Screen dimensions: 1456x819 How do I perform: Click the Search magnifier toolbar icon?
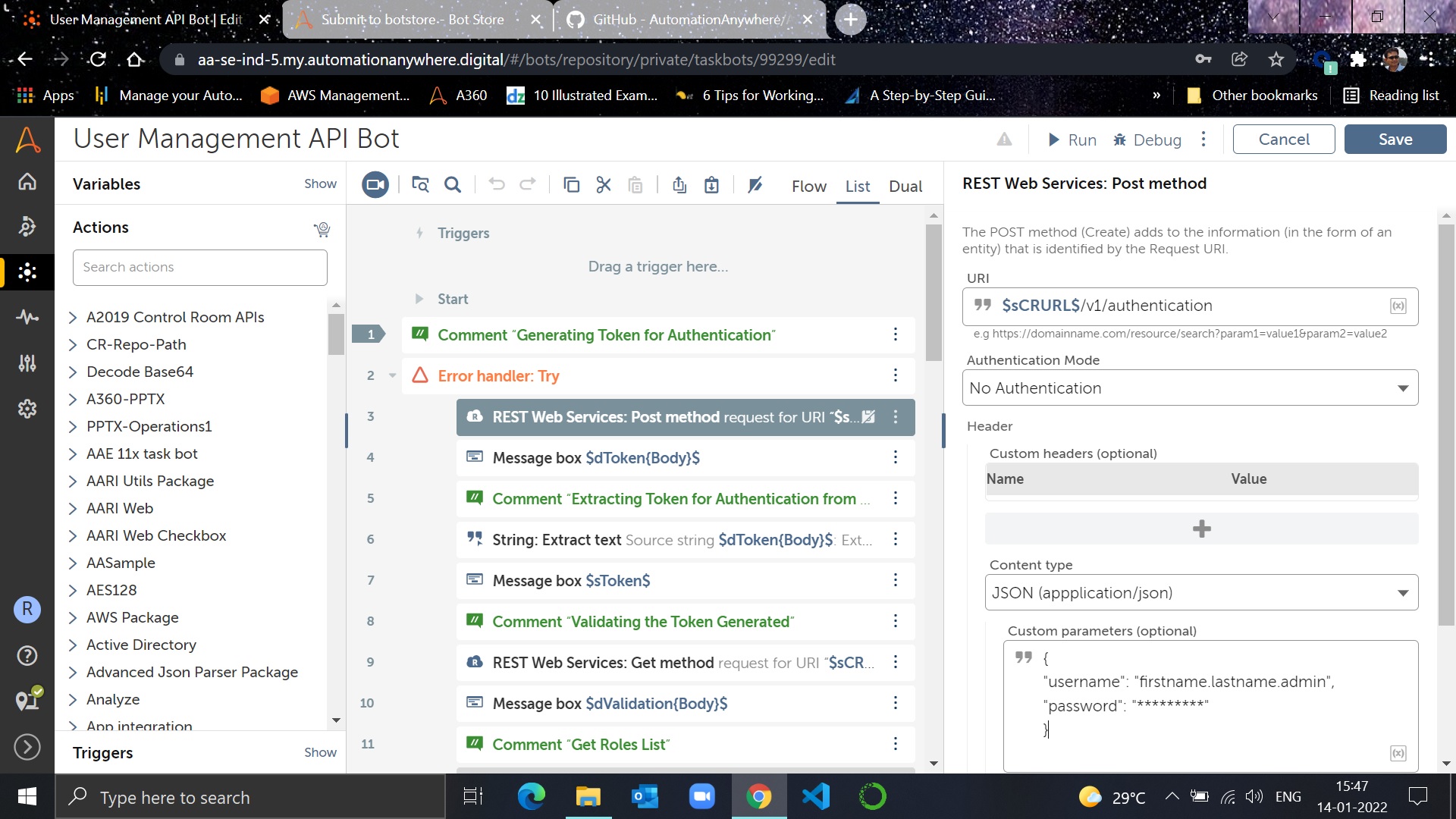453,185
